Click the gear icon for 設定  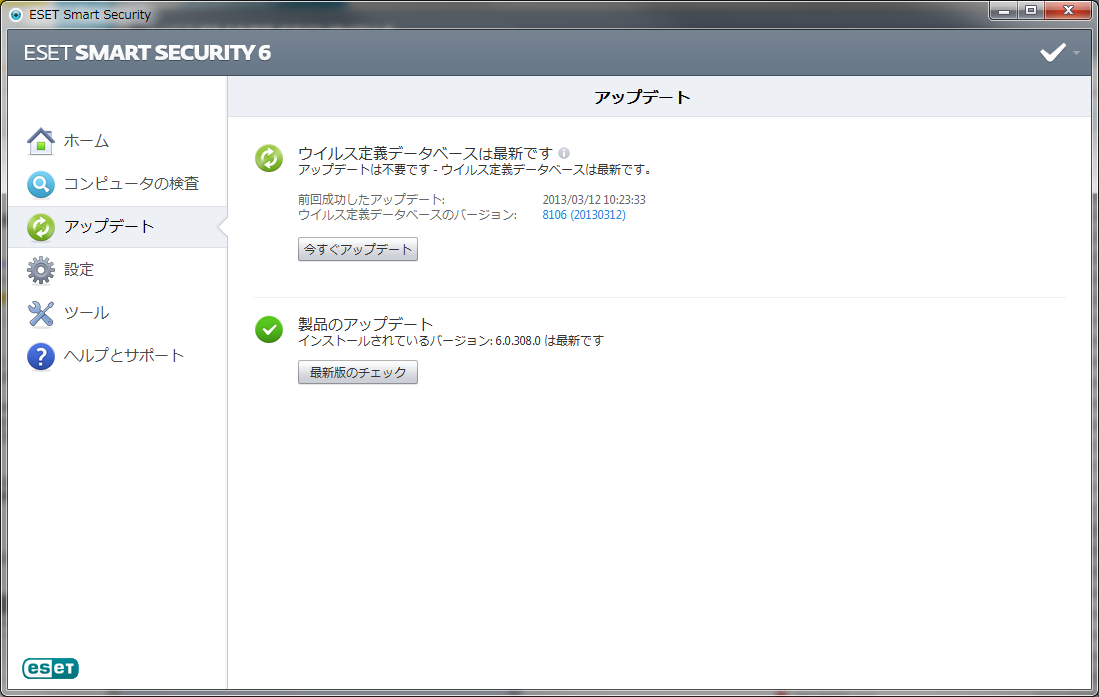[x=41, y=270]
